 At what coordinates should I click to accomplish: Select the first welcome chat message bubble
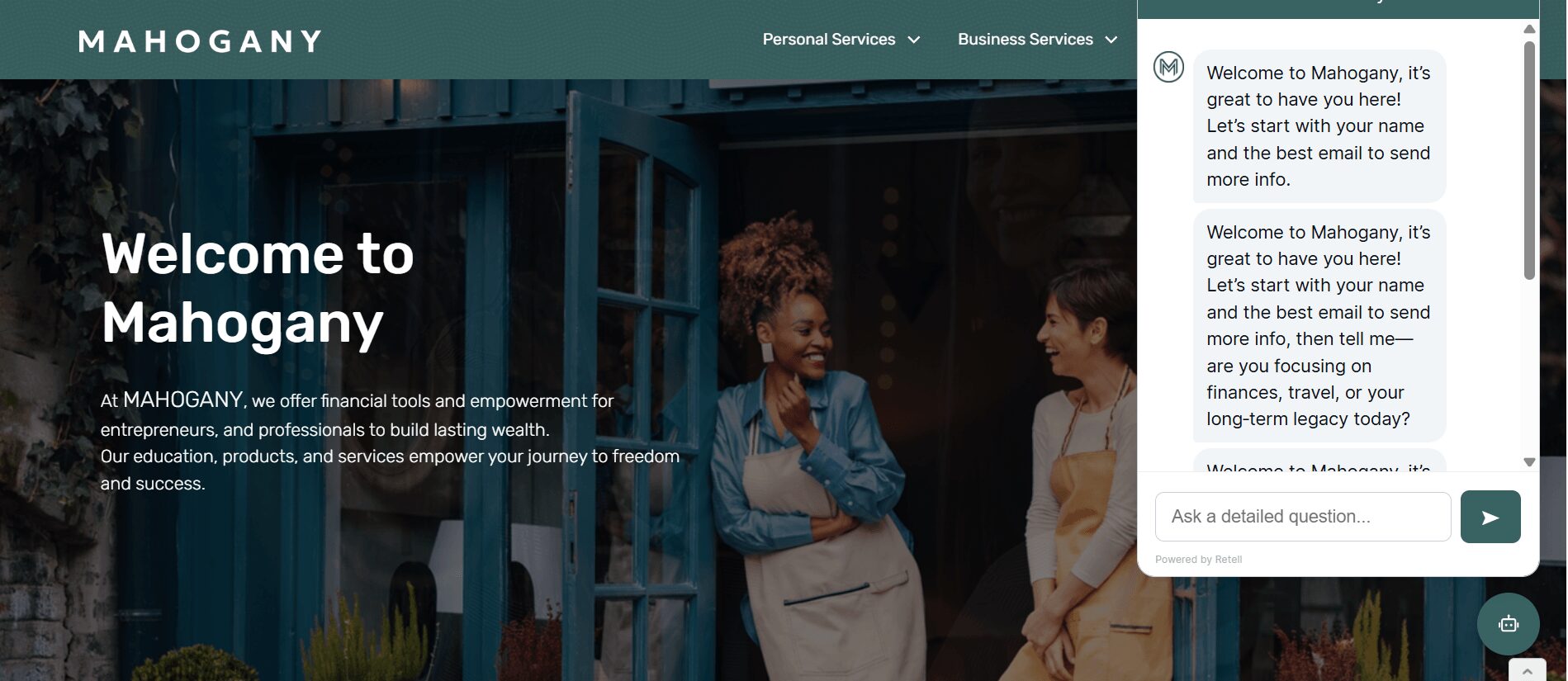(x=1319, y=126)
